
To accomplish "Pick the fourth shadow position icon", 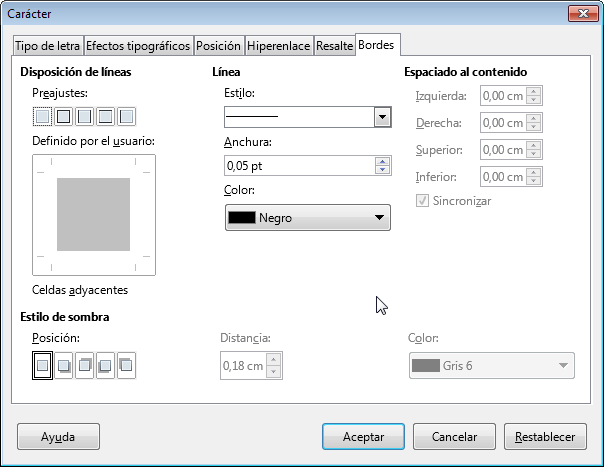I will [105, 366].
